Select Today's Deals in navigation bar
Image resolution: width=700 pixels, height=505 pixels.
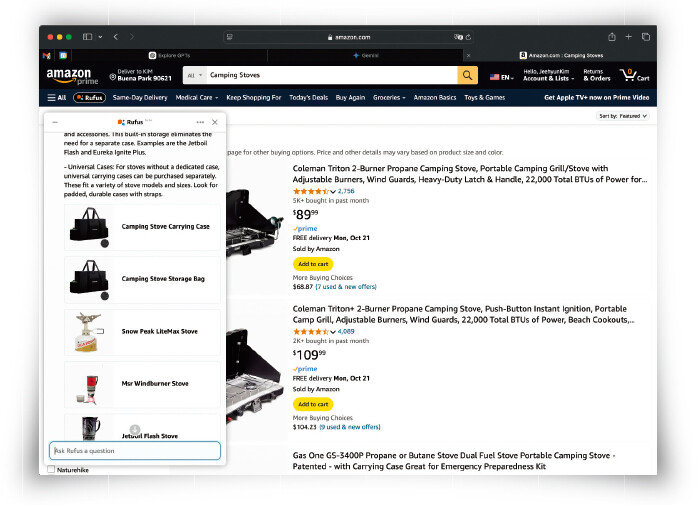tap(309, 98)
